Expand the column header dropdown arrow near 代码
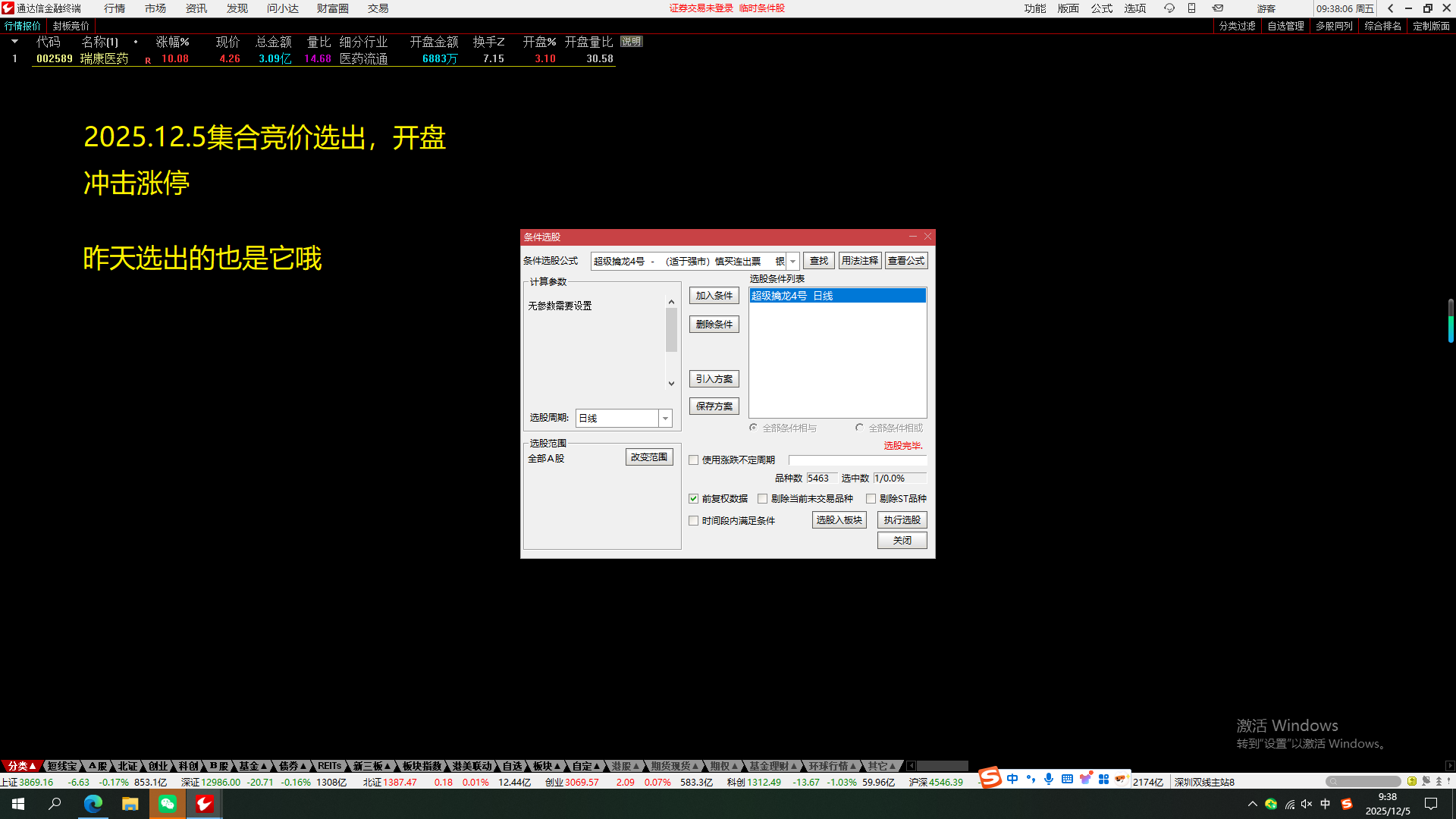This screenshot has height=819, width=1456. click(x=14, y=42)
